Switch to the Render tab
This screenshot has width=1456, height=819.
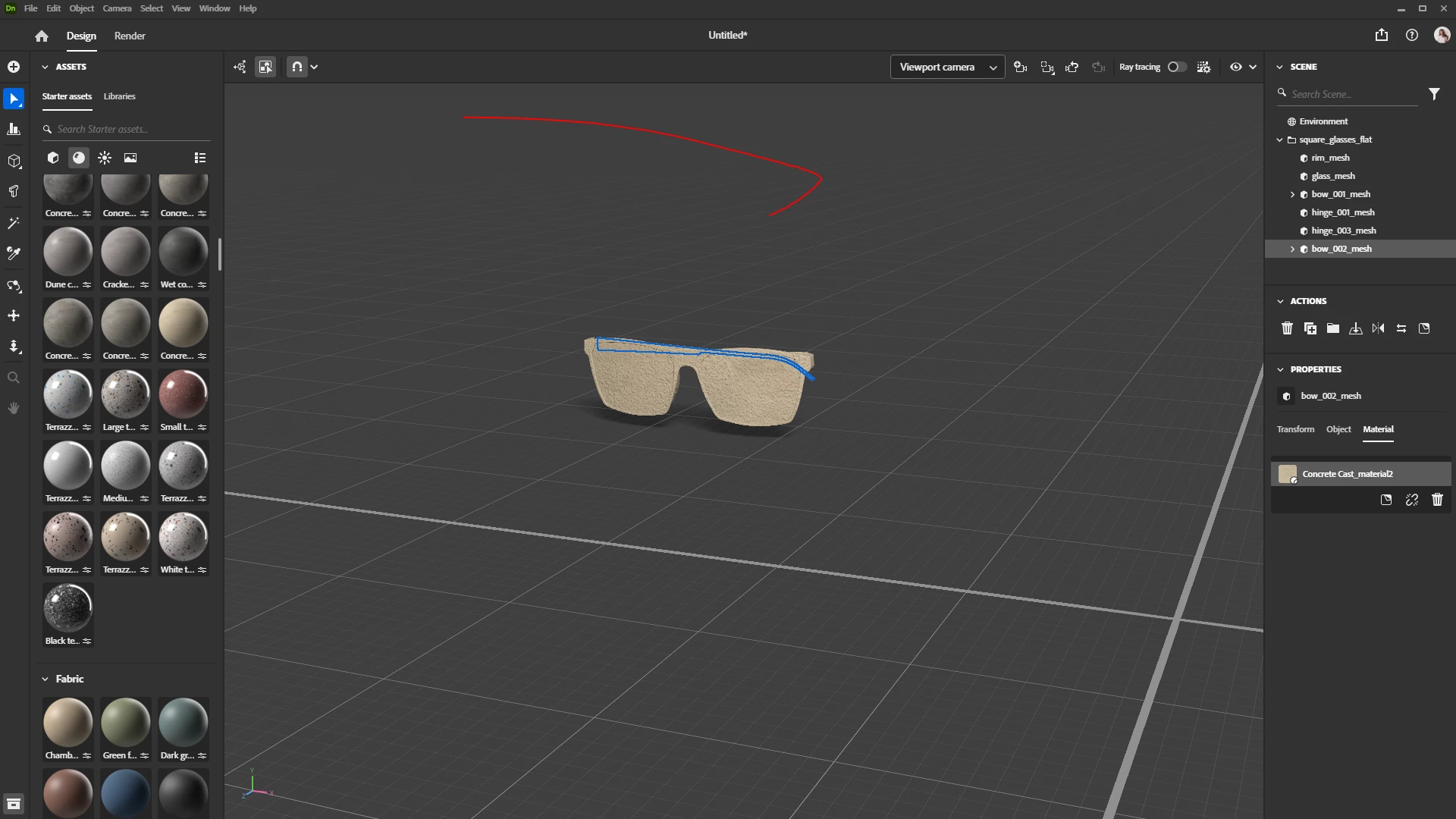pyautogui.click(x=130, y=36)
